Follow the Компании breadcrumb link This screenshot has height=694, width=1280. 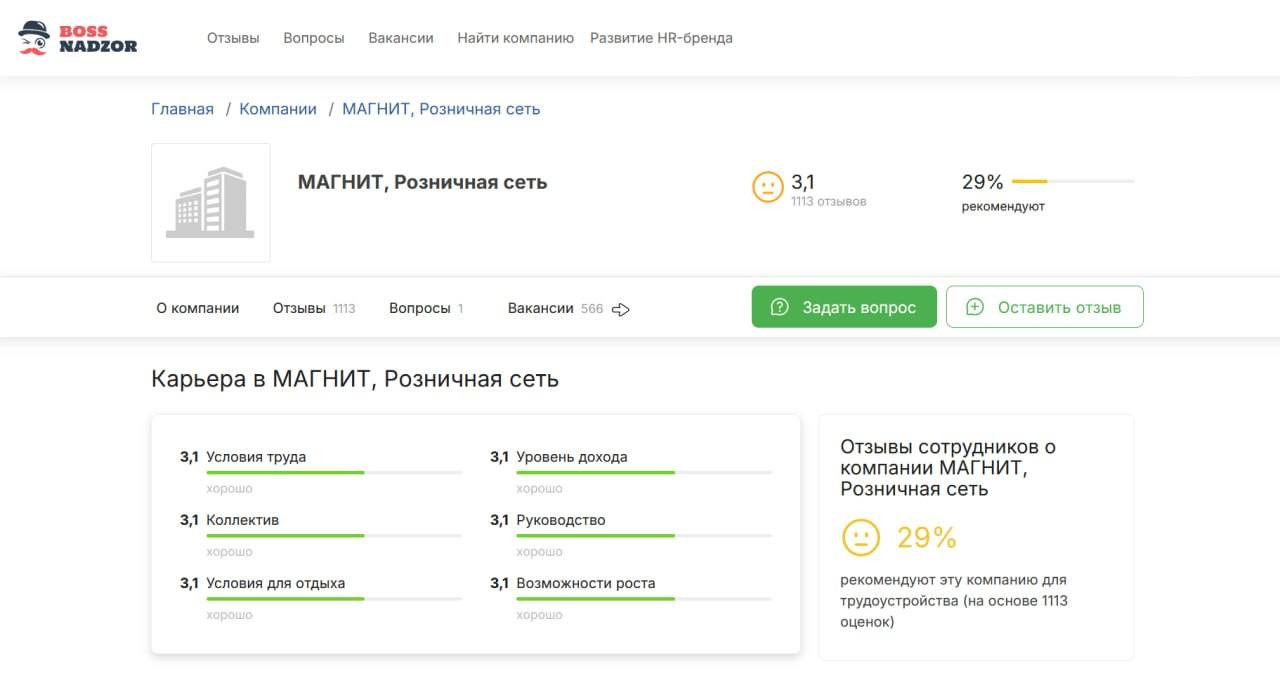click(x=278, y=109)
